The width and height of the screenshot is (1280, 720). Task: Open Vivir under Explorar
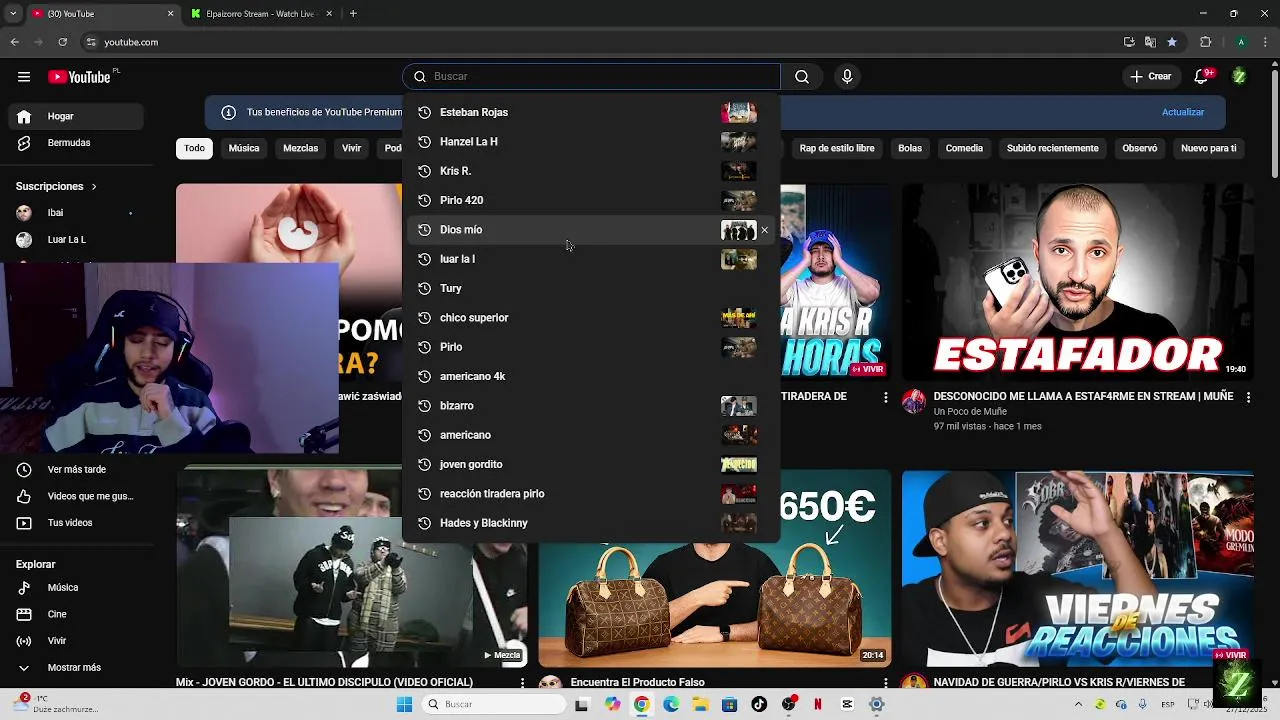click(76, 641)
